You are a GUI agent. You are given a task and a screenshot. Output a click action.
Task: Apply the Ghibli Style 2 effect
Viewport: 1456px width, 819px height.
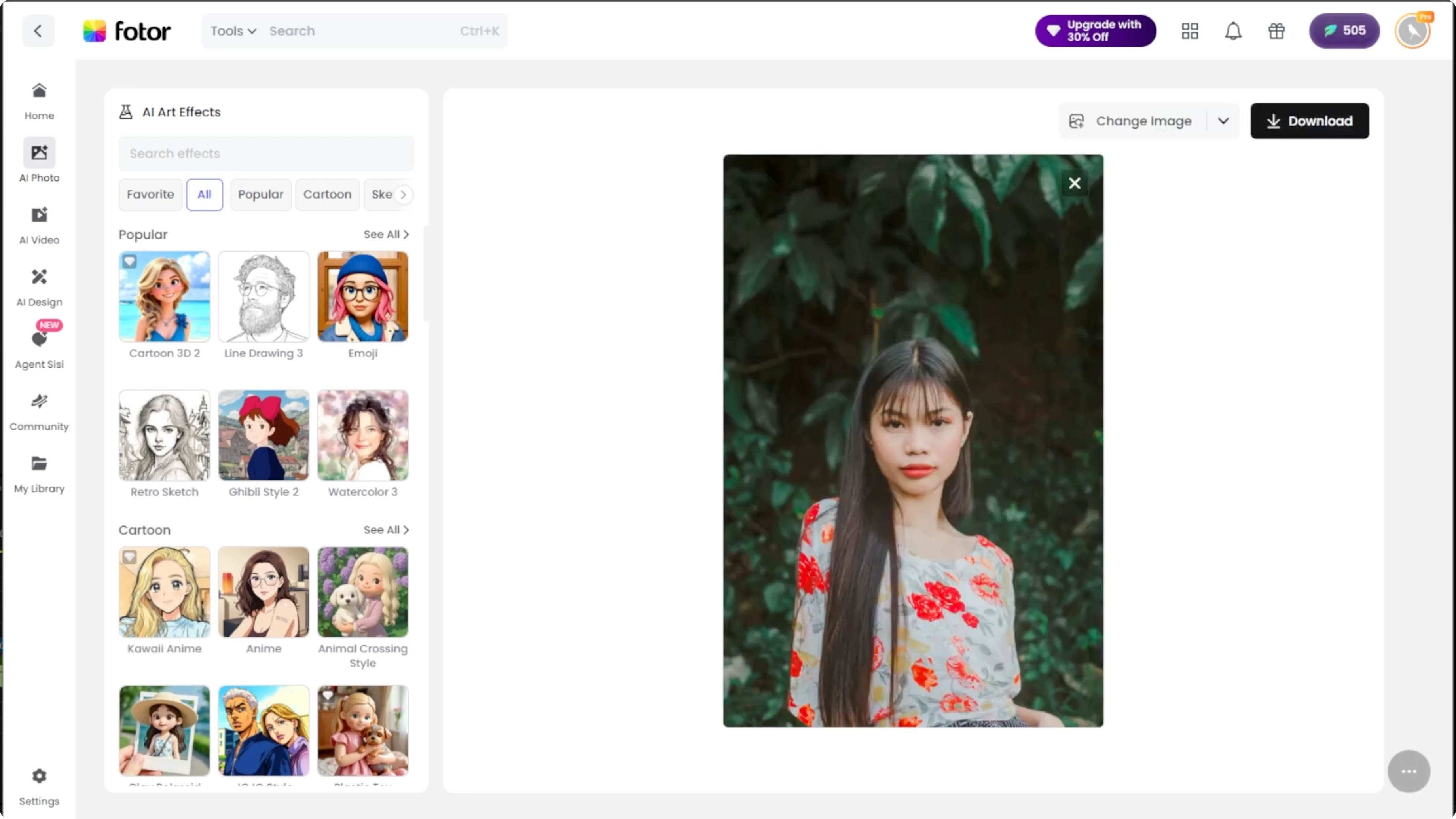264,435
